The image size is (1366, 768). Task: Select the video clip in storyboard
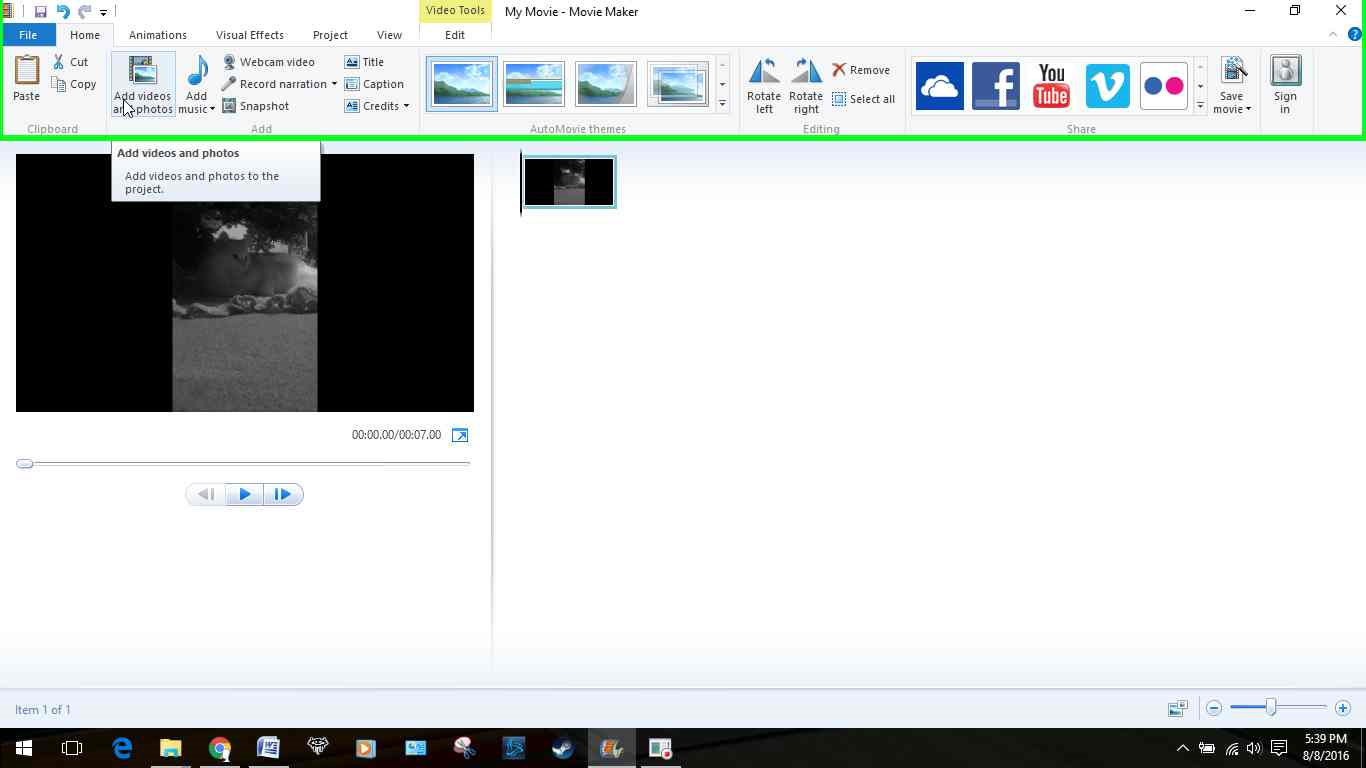pos(569,182)
